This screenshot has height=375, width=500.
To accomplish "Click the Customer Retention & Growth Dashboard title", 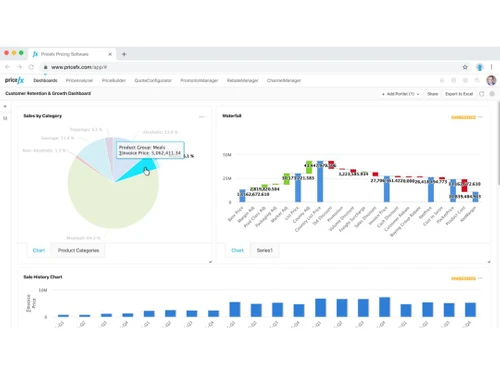I will 48,93.
